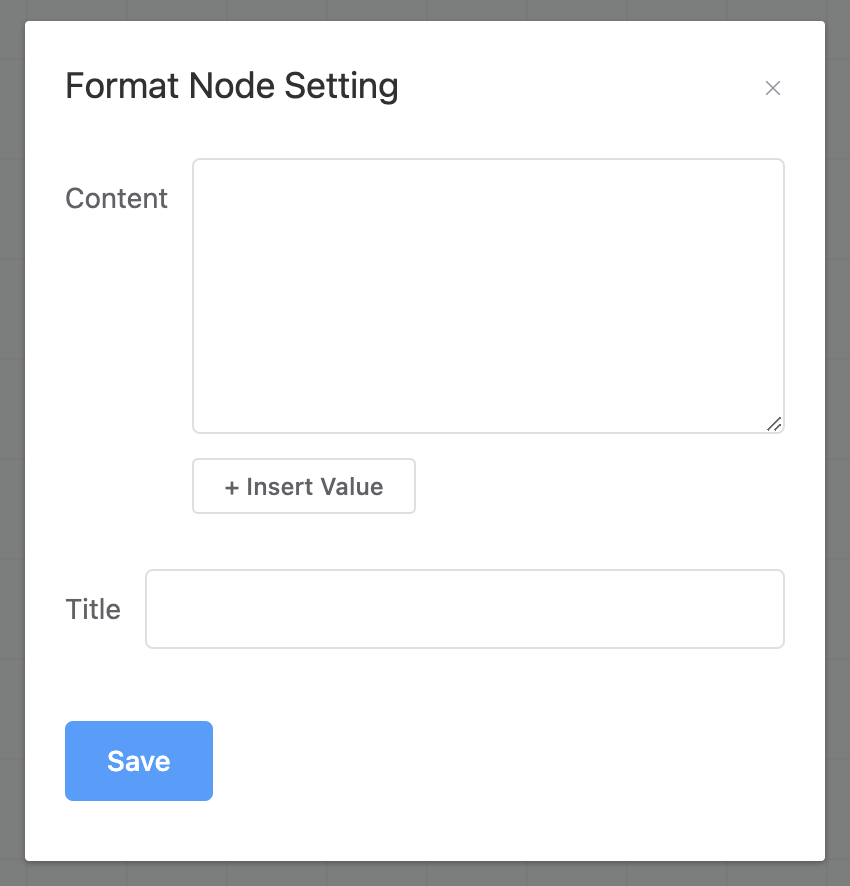Click the Content field label
Screen dimensions: 850x886
point(116,198)
